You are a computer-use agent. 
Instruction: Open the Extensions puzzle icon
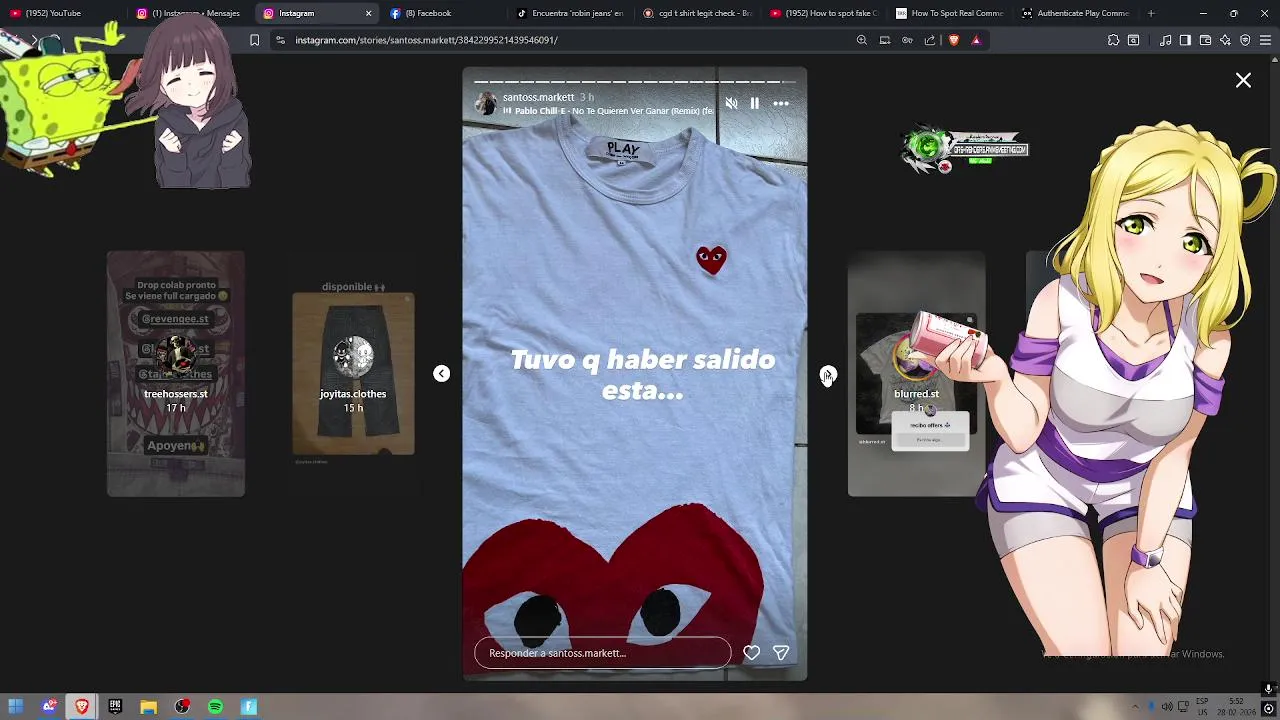[1113, 40]
